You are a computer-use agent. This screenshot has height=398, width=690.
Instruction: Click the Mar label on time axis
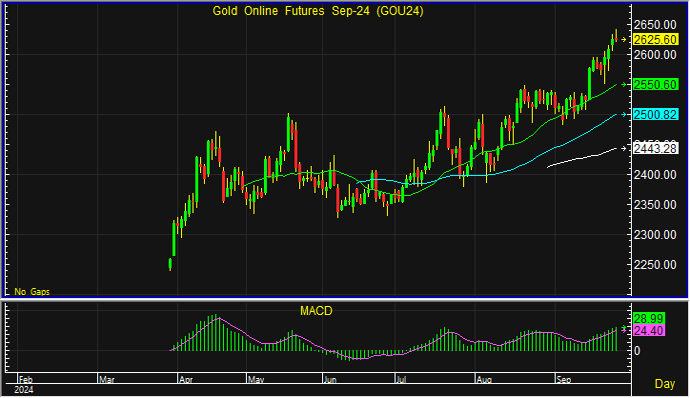pyautogui.click(x=106, y=380)
